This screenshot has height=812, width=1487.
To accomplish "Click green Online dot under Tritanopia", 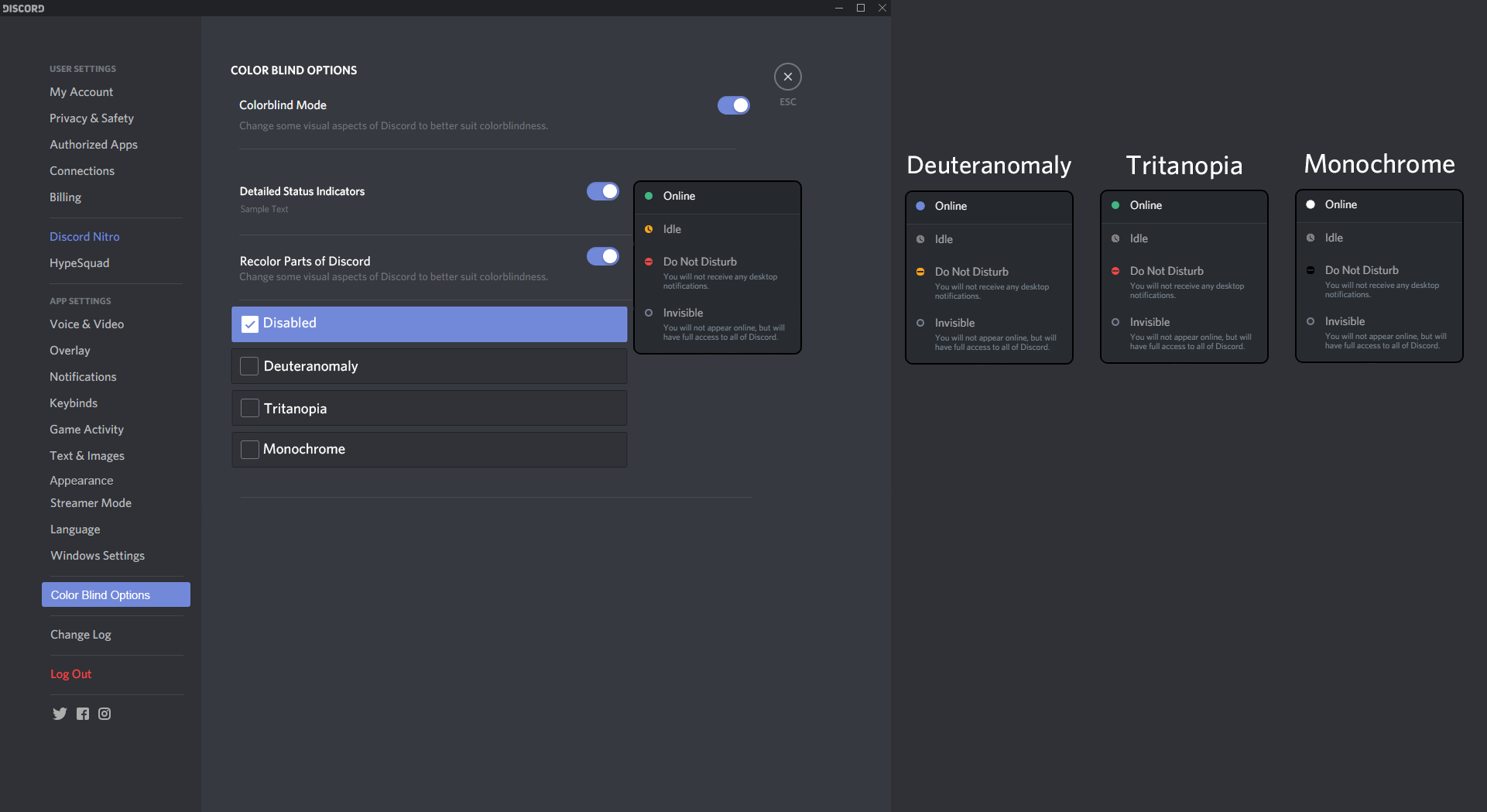I will pos(1115,205).
